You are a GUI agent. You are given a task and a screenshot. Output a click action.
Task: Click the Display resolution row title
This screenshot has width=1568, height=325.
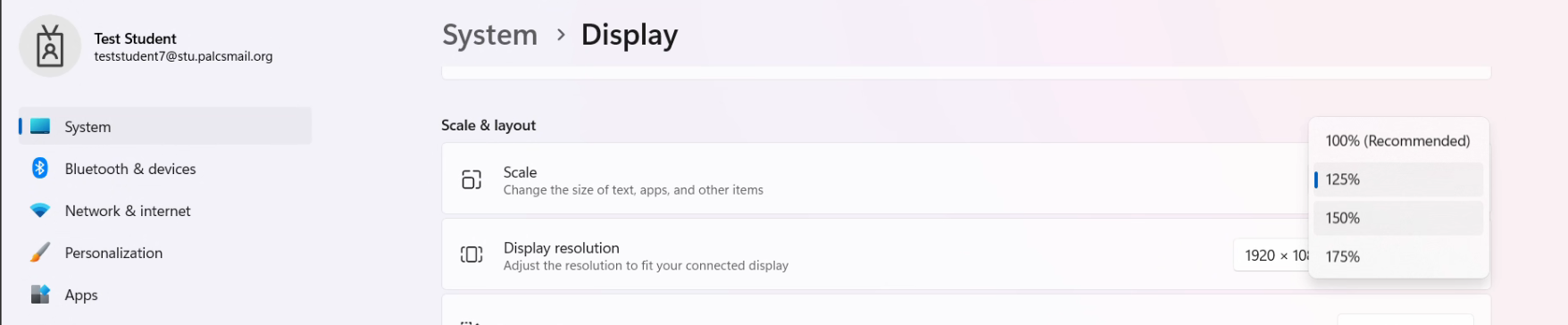coord(561,247)
